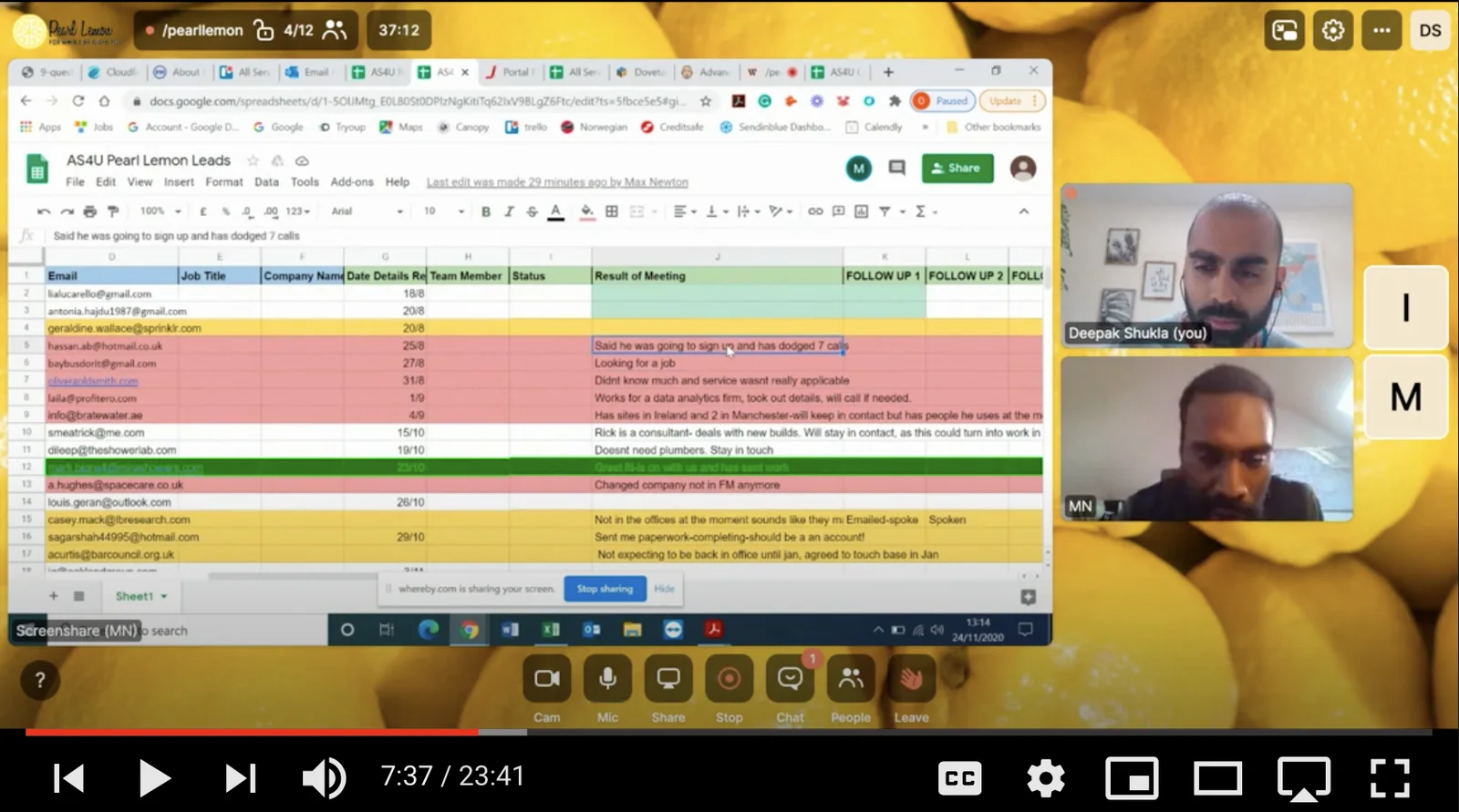Toggle bold formatting in Sheets
The image size is (1459, 812).
click(x=486, y=211)
